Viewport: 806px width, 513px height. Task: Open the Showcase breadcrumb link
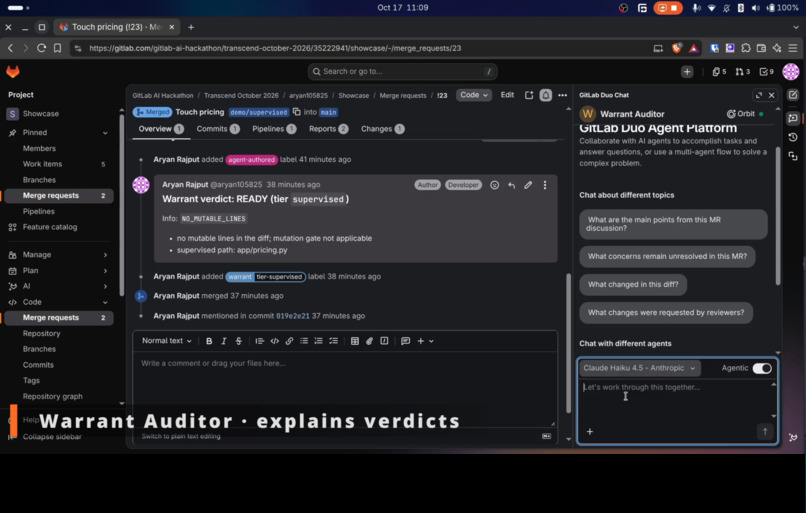[x=353, y=96]
